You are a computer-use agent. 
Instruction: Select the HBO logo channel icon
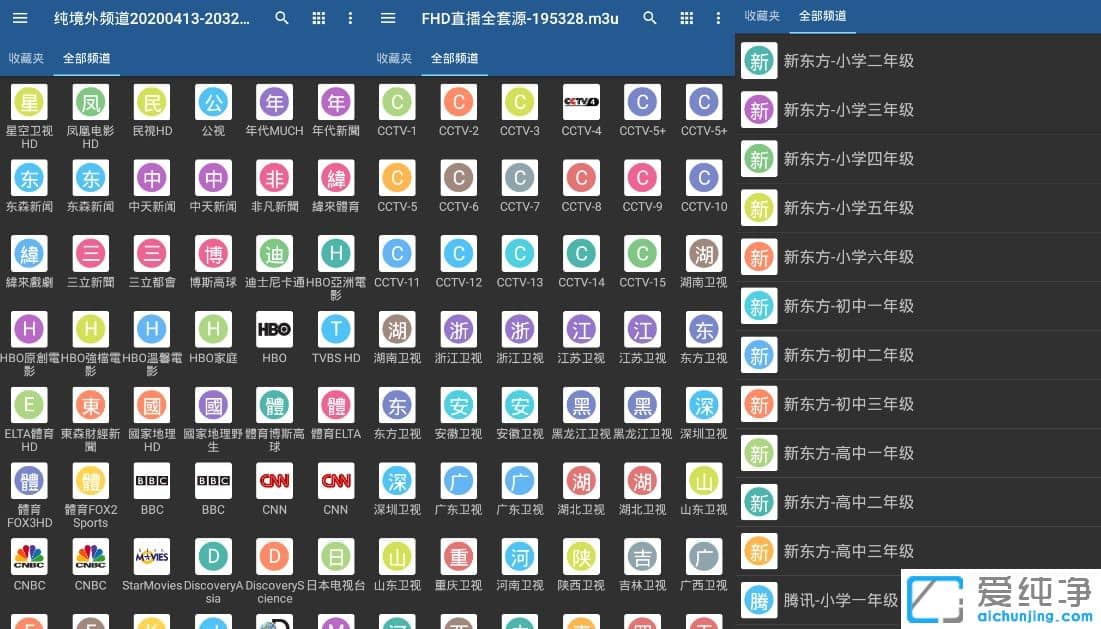pyautogui.click(x=274, y=329)
